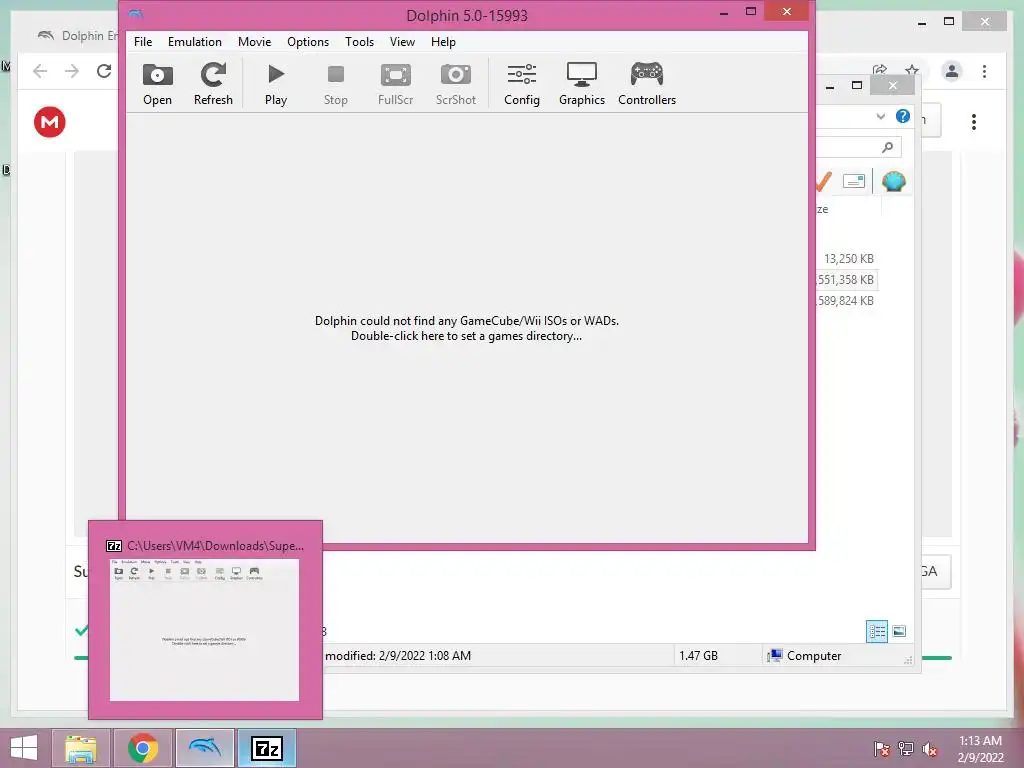This screenshot has height=768, width=1024.
Task: Open the Chrome profile avatar
Action: [x=952, y=71]
